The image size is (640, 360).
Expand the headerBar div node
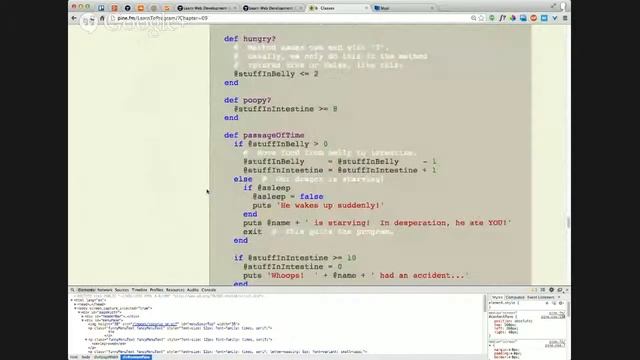pyautogui.click(x=82, y=316)
